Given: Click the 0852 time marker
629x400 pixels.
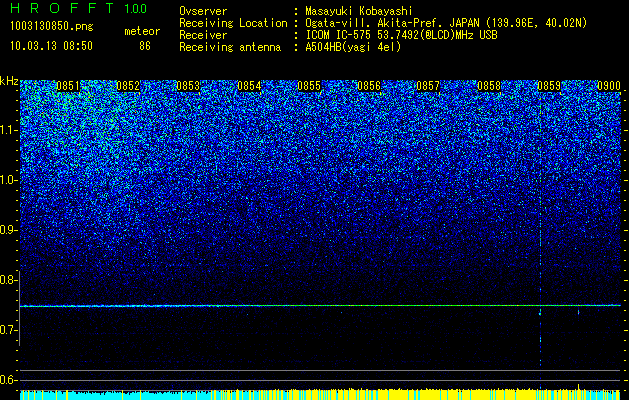Looking at the screenshot, I should click(128, 86).
